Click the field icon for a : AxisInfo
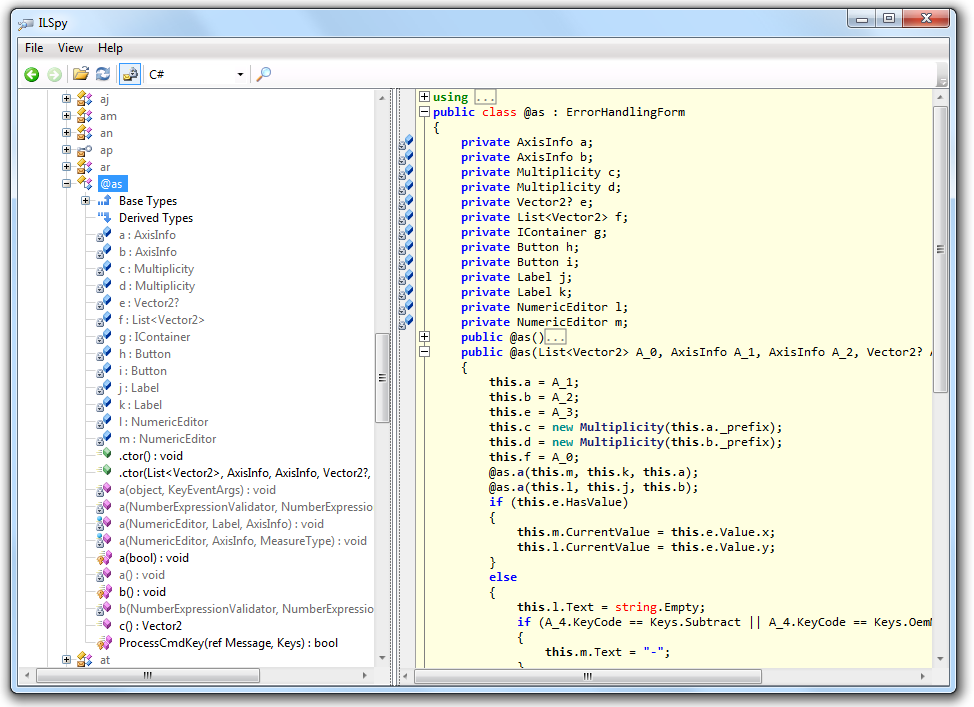The width and height of the screenshot is (974, 707). coord(104,235)
